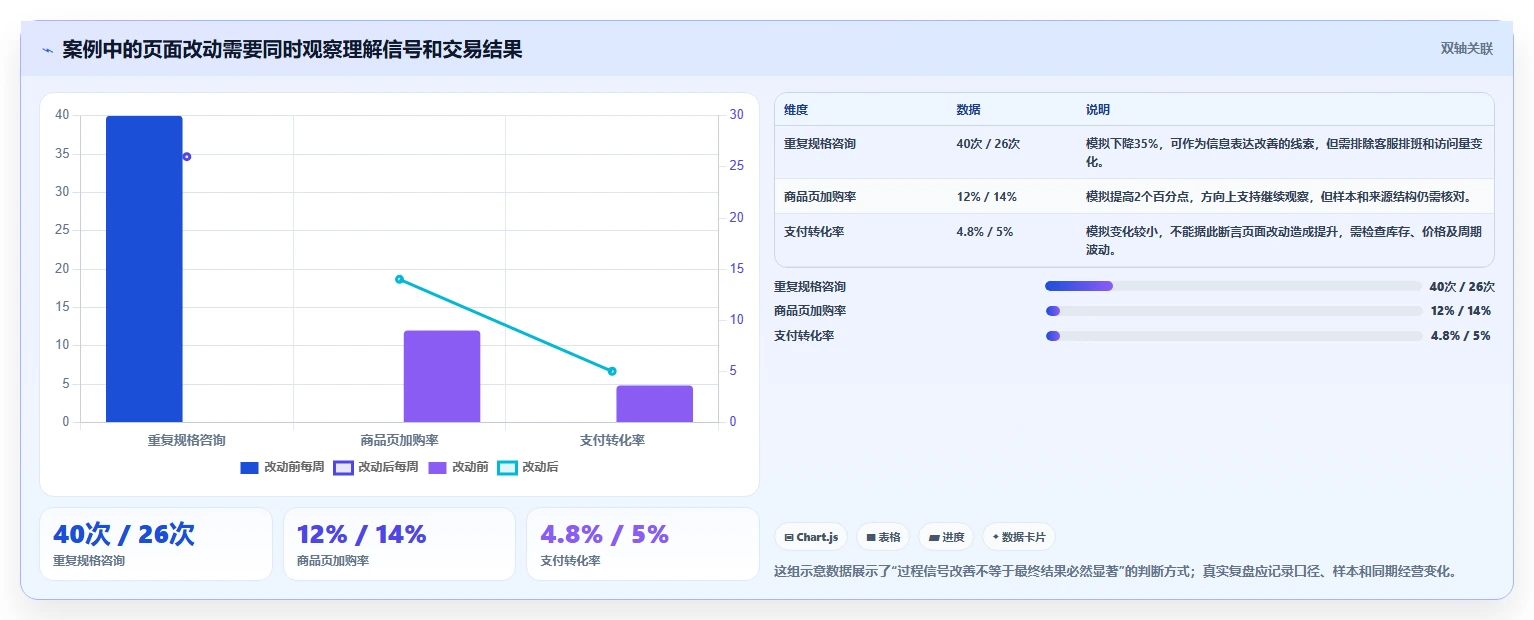
Task: Click the data point above 重复规格咨询 bar
Action: [x=186, y=156]
